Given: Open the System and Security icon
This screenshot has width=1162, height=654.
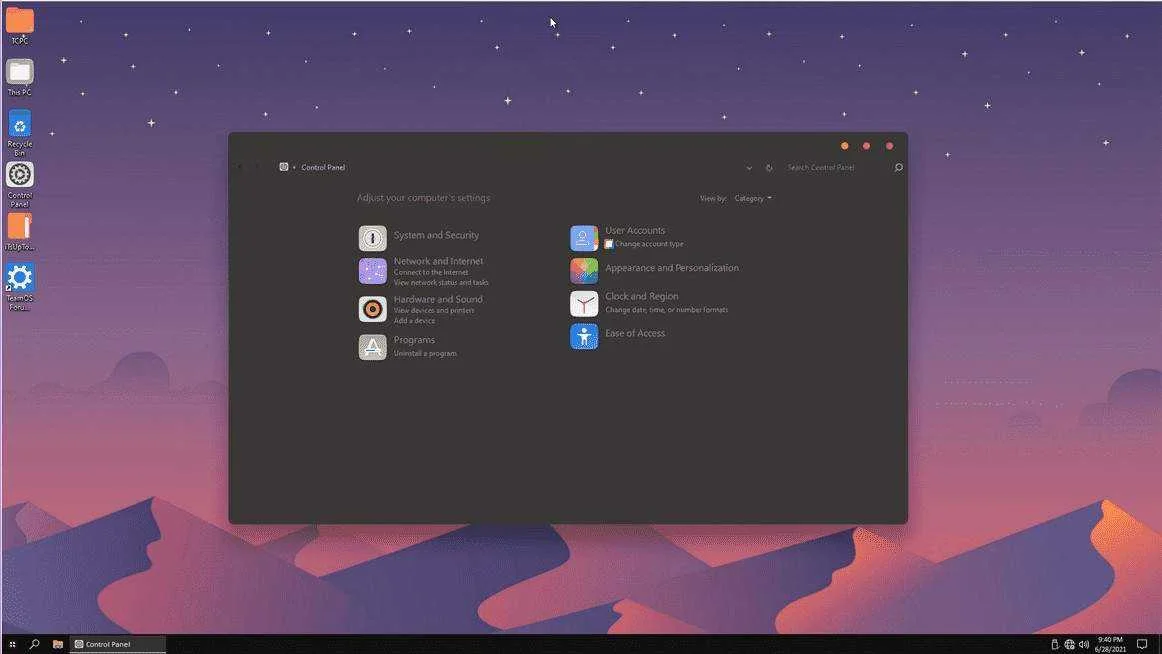Looking at the screenshot, I should point(373,238).
